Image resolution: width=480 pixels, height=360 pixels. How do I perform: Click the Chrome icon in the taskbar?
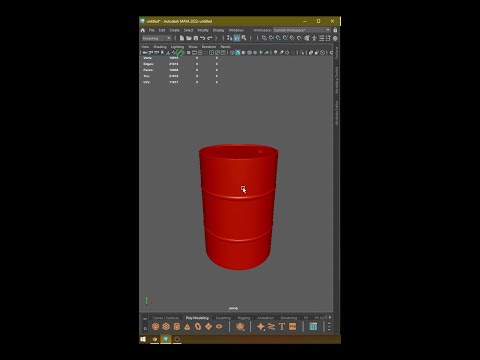tap(155, 339)
